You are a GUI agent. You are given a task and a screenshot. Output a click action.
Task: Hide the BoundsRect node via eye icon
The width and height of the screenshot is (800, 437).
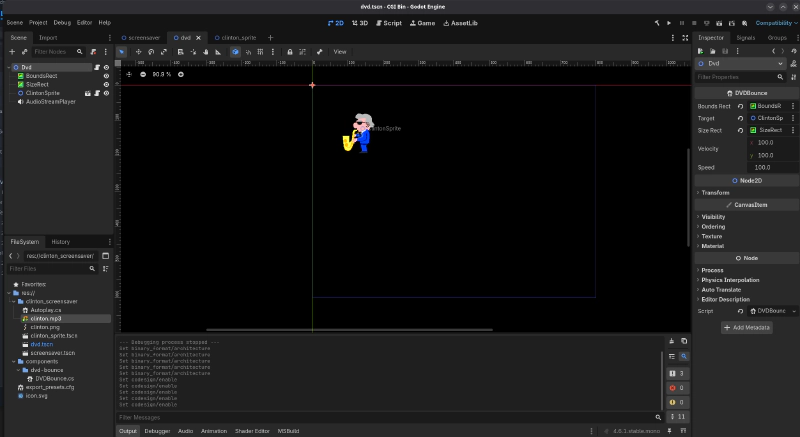tap(106, 76)
